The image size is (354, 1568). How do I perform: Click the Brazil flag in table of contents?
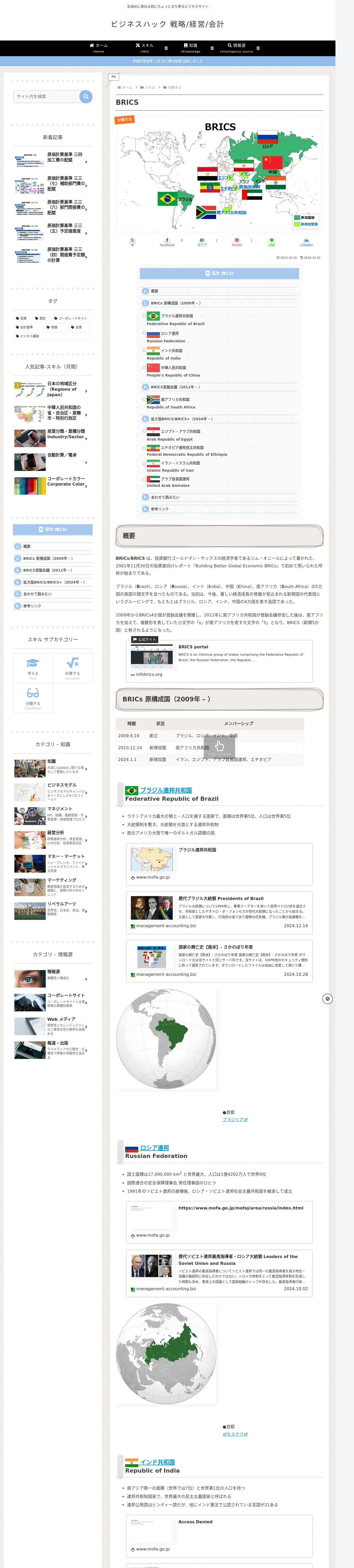click(153, 316)
